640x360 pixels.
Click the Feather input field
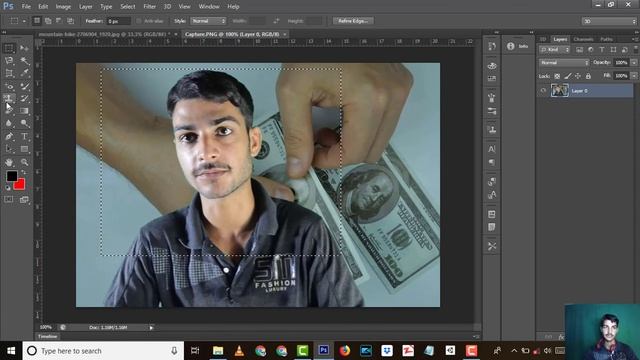[x=118, y=21]
